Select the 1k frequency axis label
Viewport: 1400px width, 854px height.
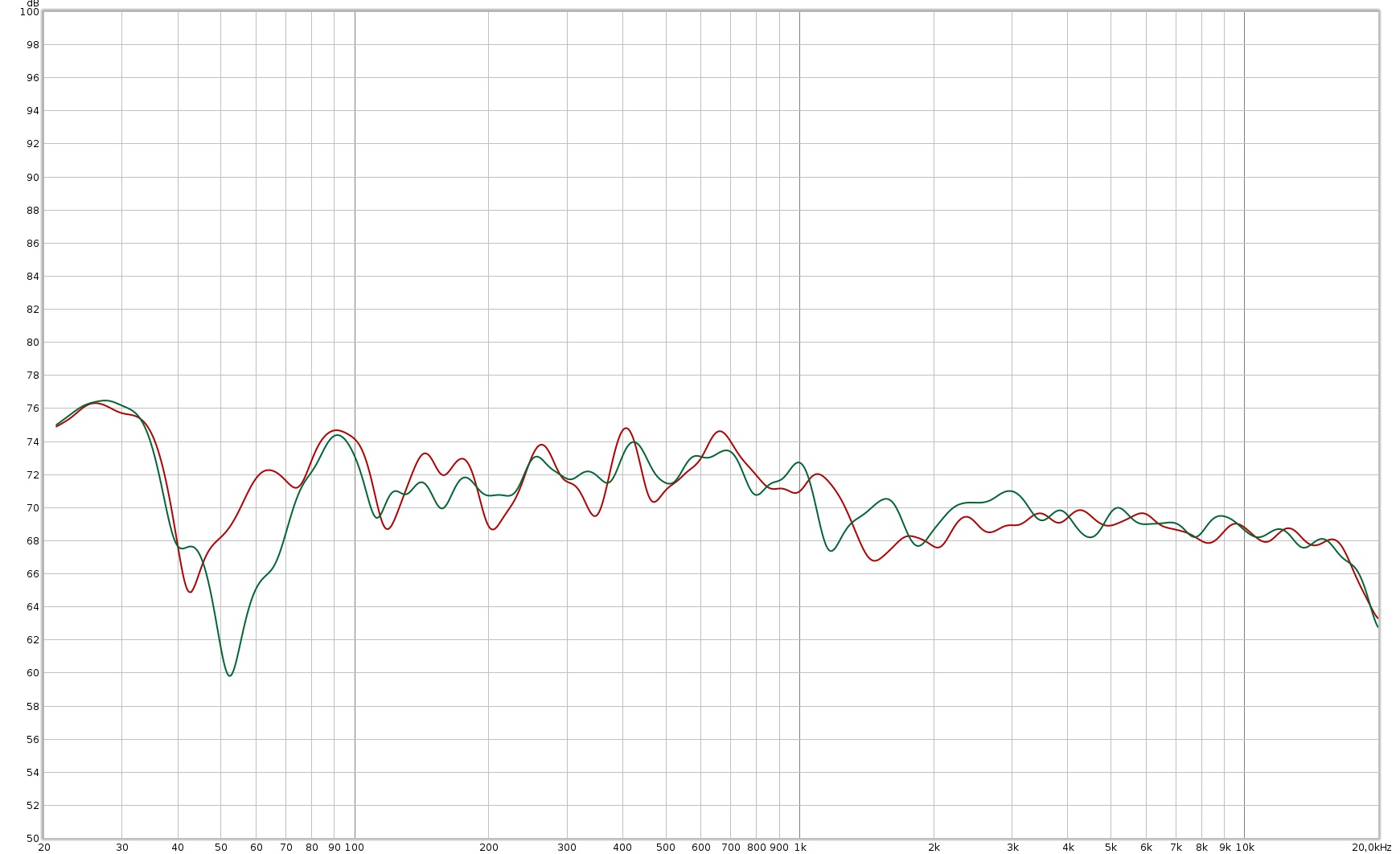800,848
